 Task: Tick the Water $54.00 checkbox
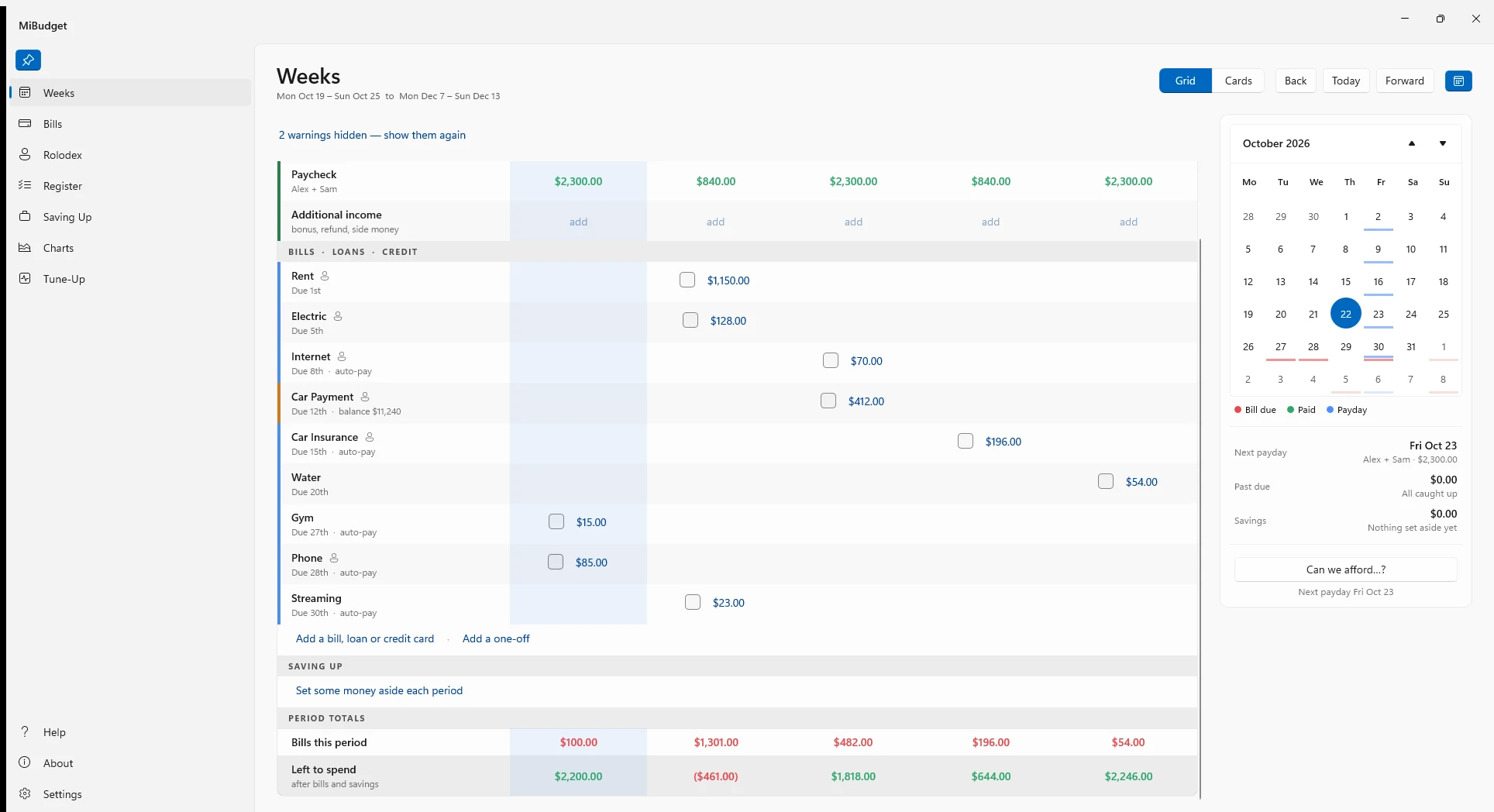coord(1106,481)
